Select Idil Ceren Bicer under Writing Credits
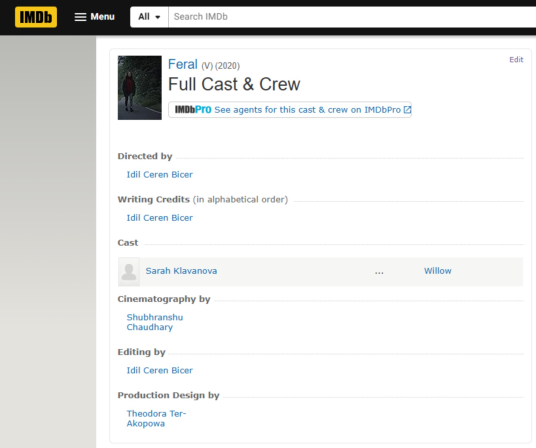536x448 pixels. (160, 218)
